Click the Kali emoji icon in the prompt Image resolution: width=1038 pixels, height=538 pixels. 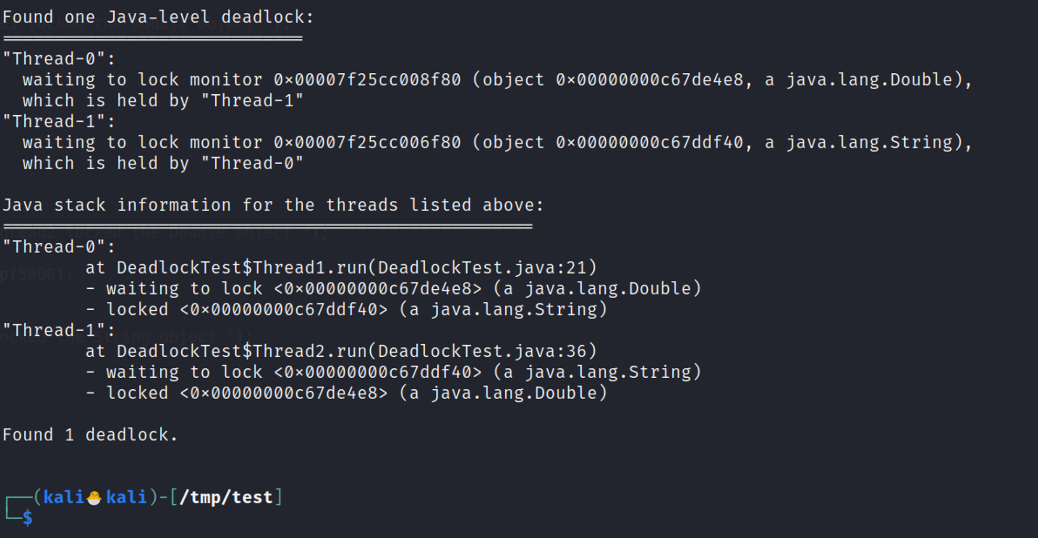point(94,498)
